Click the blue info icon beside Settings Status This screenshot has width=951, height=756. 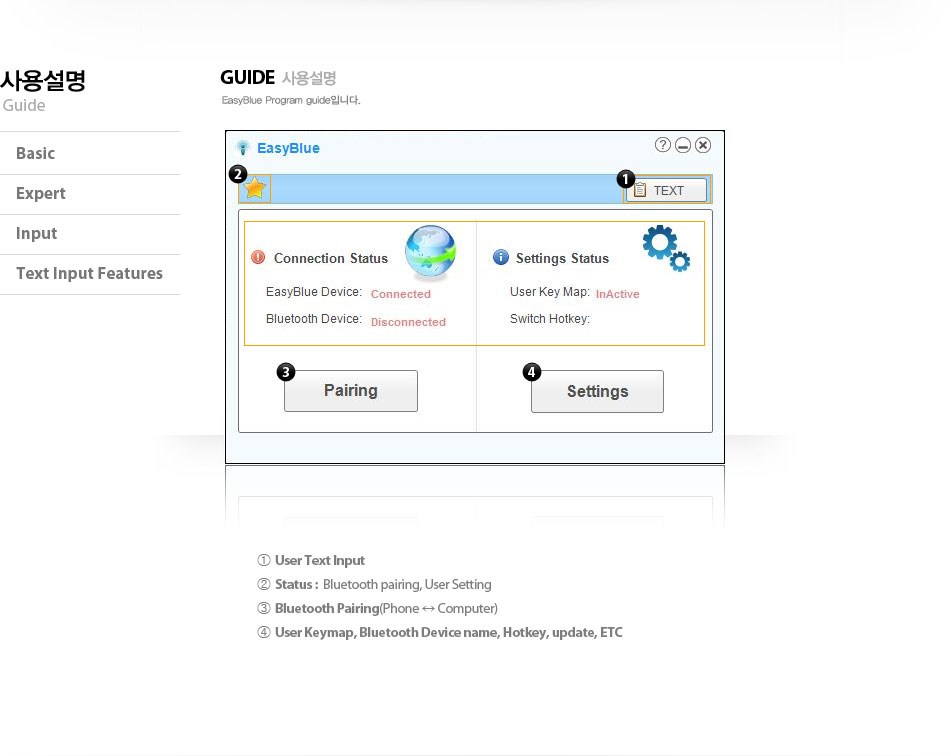tap(501, 258)
